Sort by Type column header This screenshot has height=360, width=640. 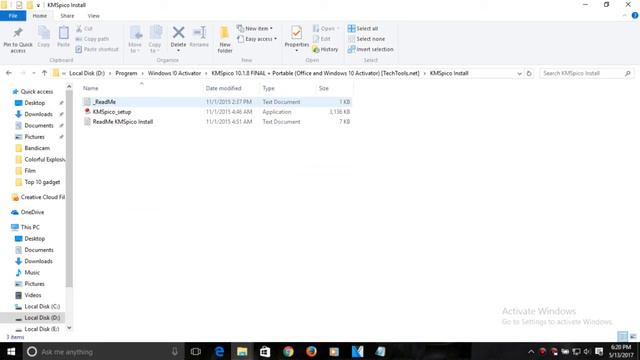(268, 88)
